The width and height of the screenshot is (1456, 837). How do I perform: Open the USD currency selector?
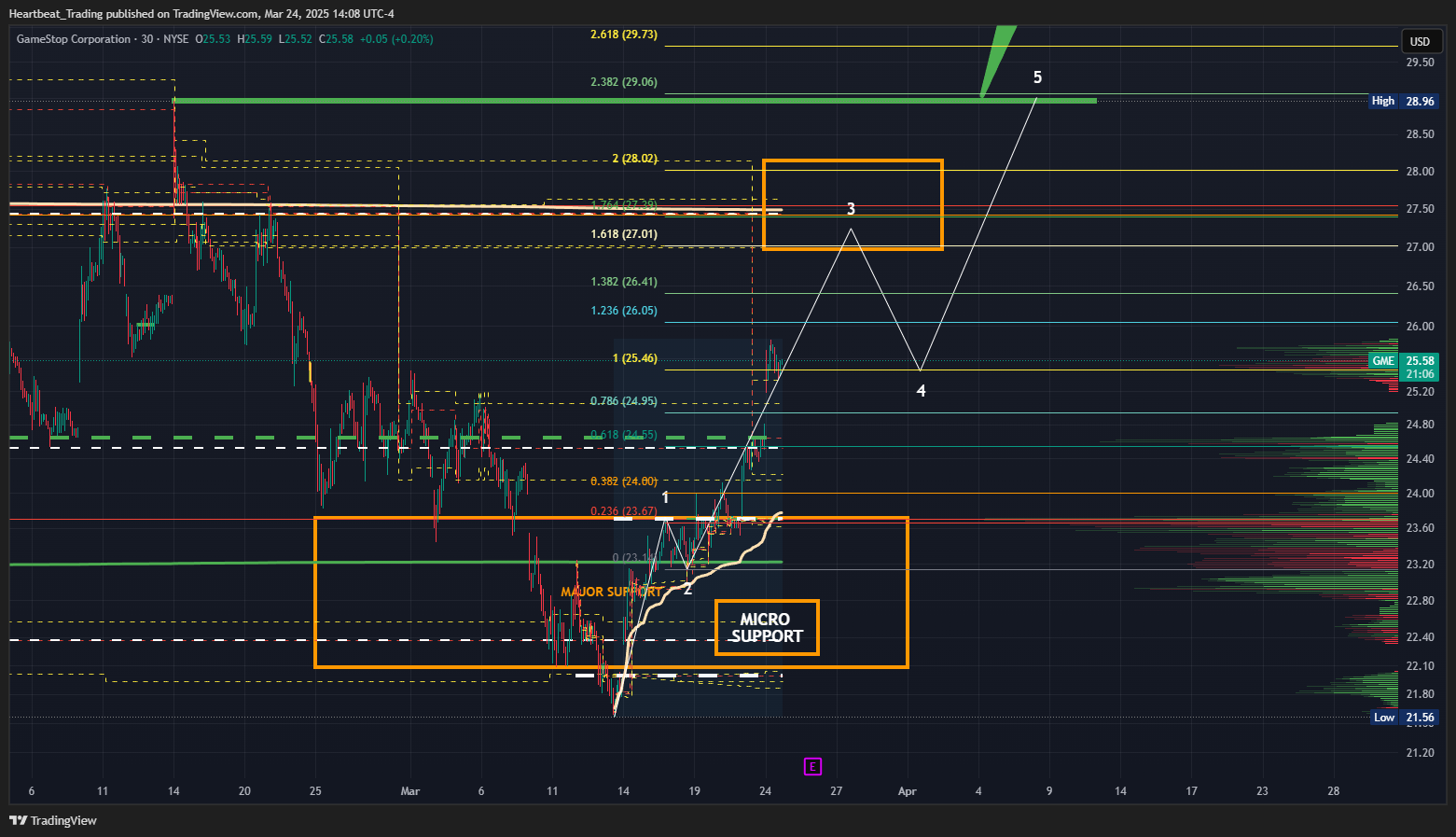1420,41
